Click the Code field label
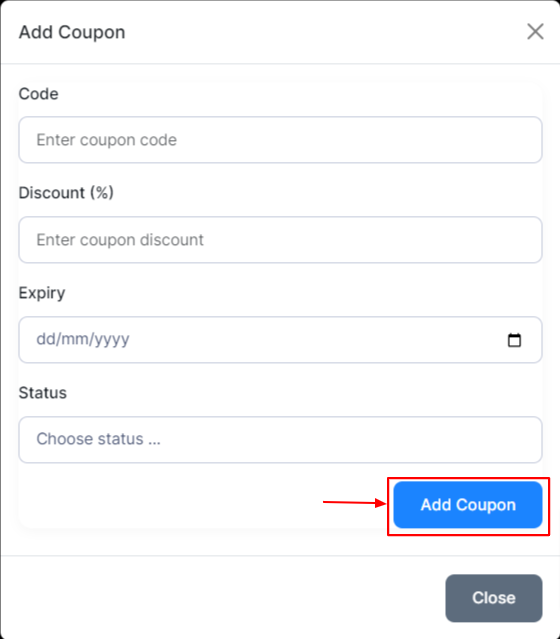Image resolution: width=560 pixels, height=639 pixels. tap(39, 94)
